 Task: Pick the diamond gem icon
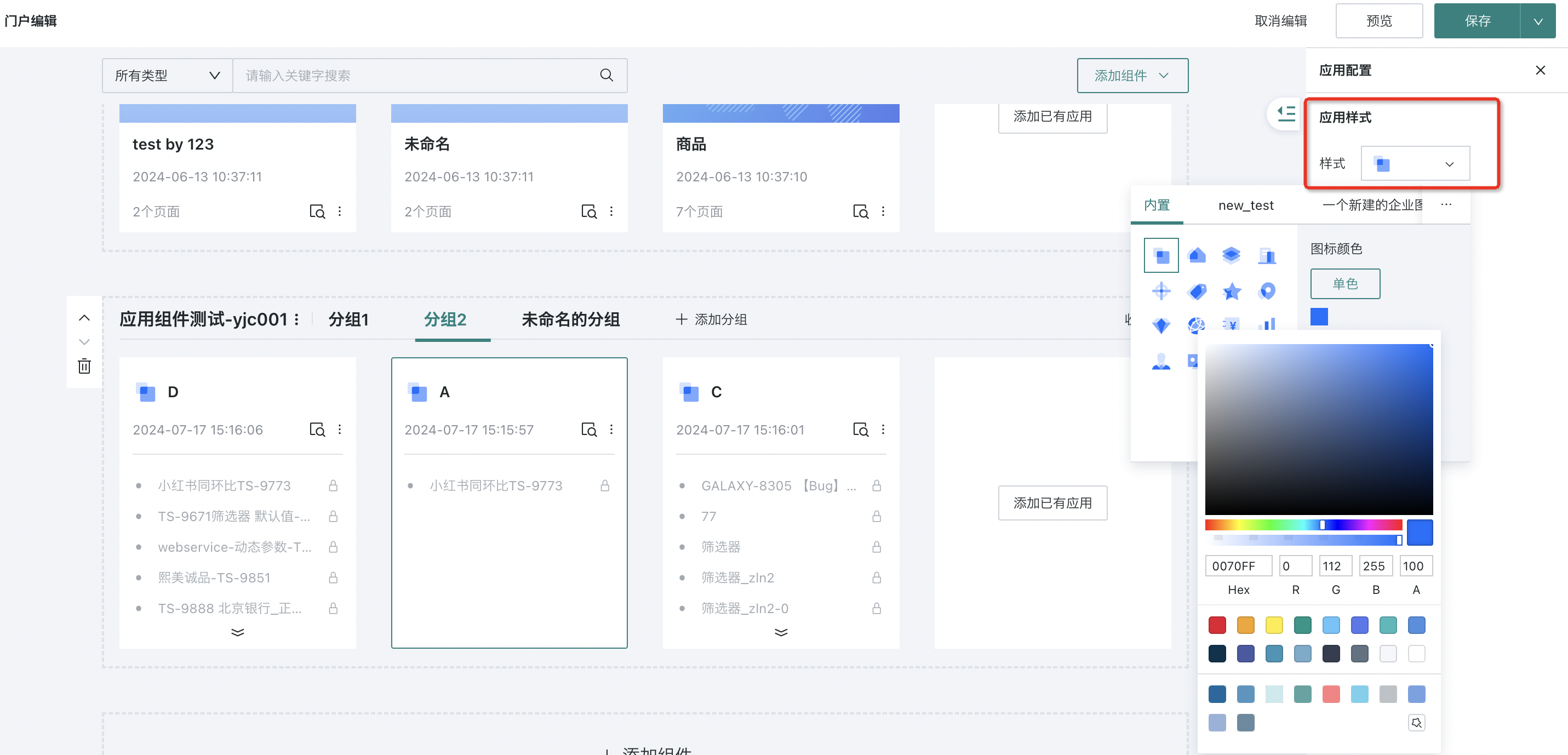[1161, 325]
